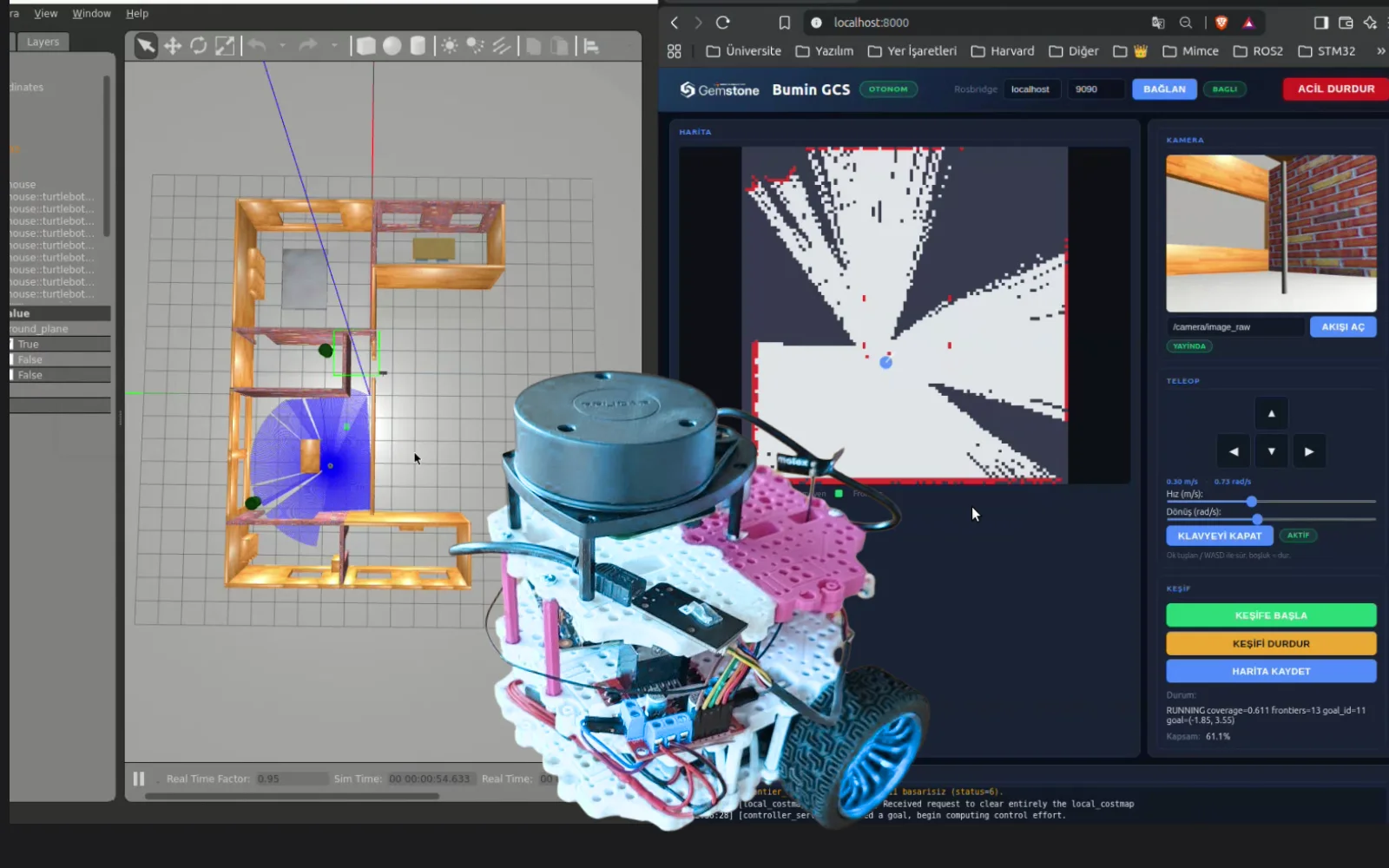
Task: Click AKIŞI AÇ to open camera stream
Action: tap(1343, 327)
